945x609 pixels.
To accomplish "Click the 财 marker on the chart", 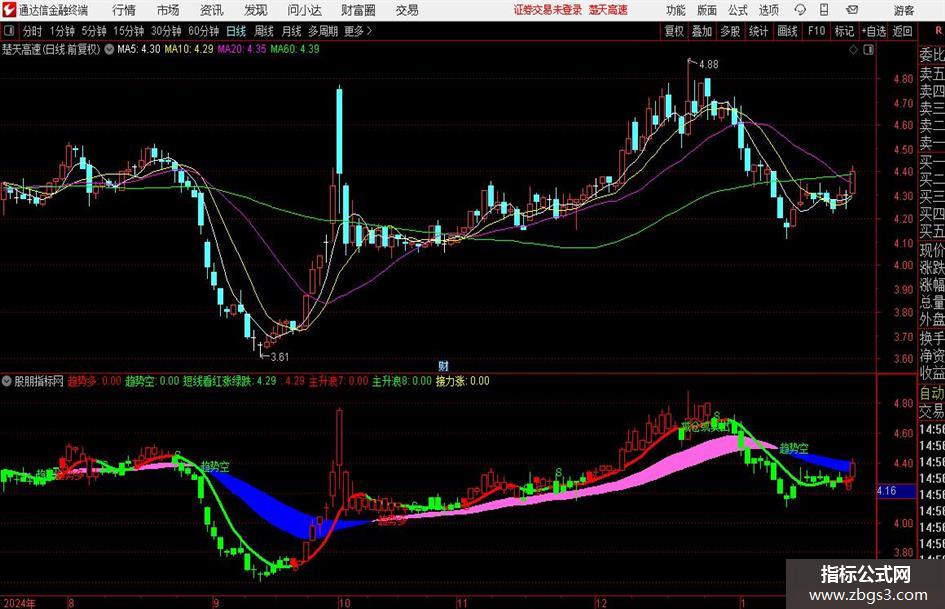I will pyautogui.click(x=443, y=365).
